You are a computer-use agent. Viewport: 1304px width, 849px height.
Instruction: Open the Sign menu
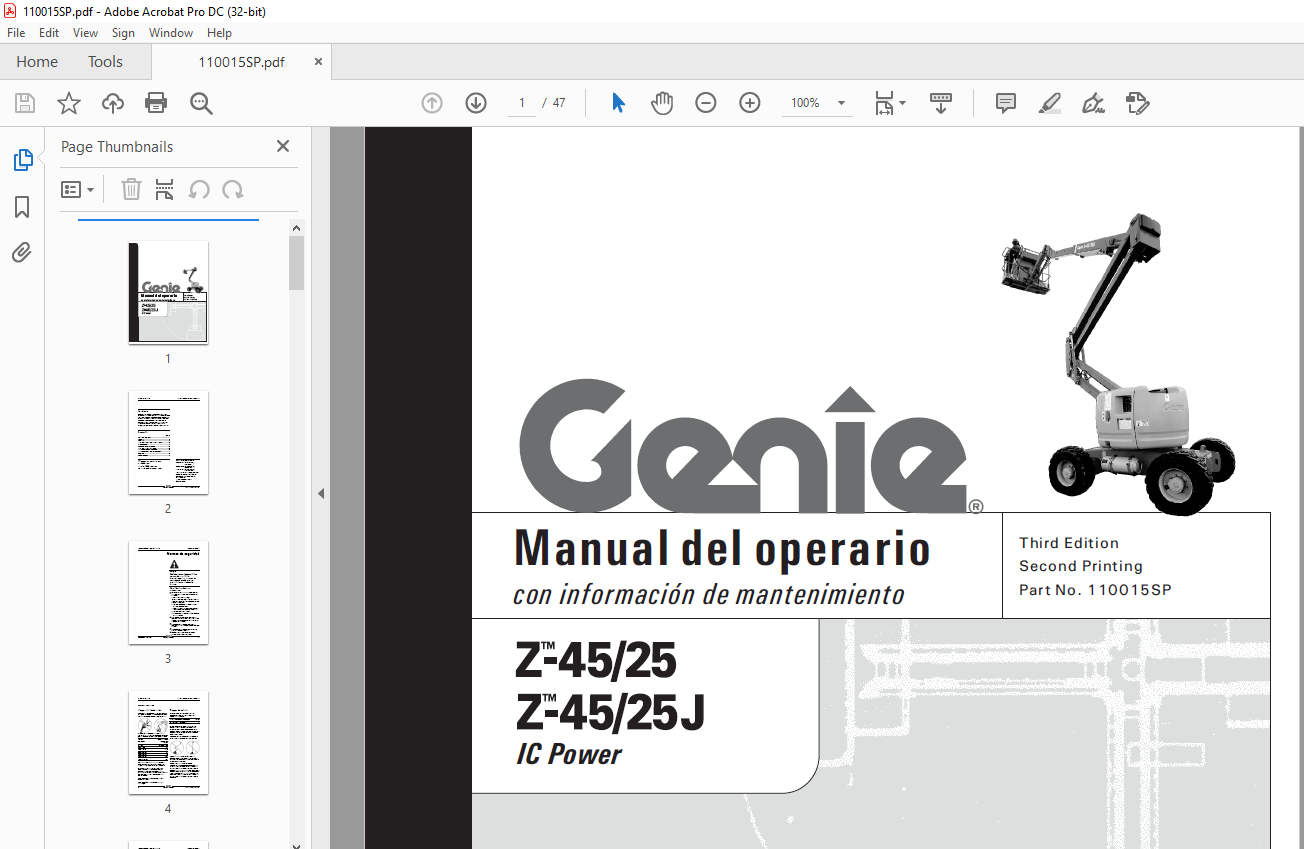123,33
